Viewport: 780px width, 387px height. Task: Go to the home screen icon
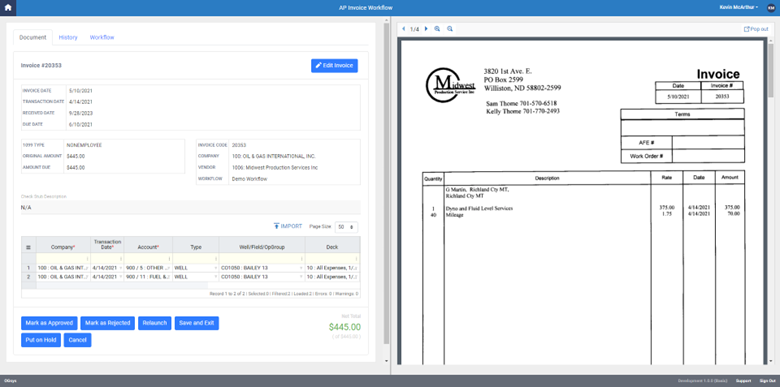pos(8,7)
